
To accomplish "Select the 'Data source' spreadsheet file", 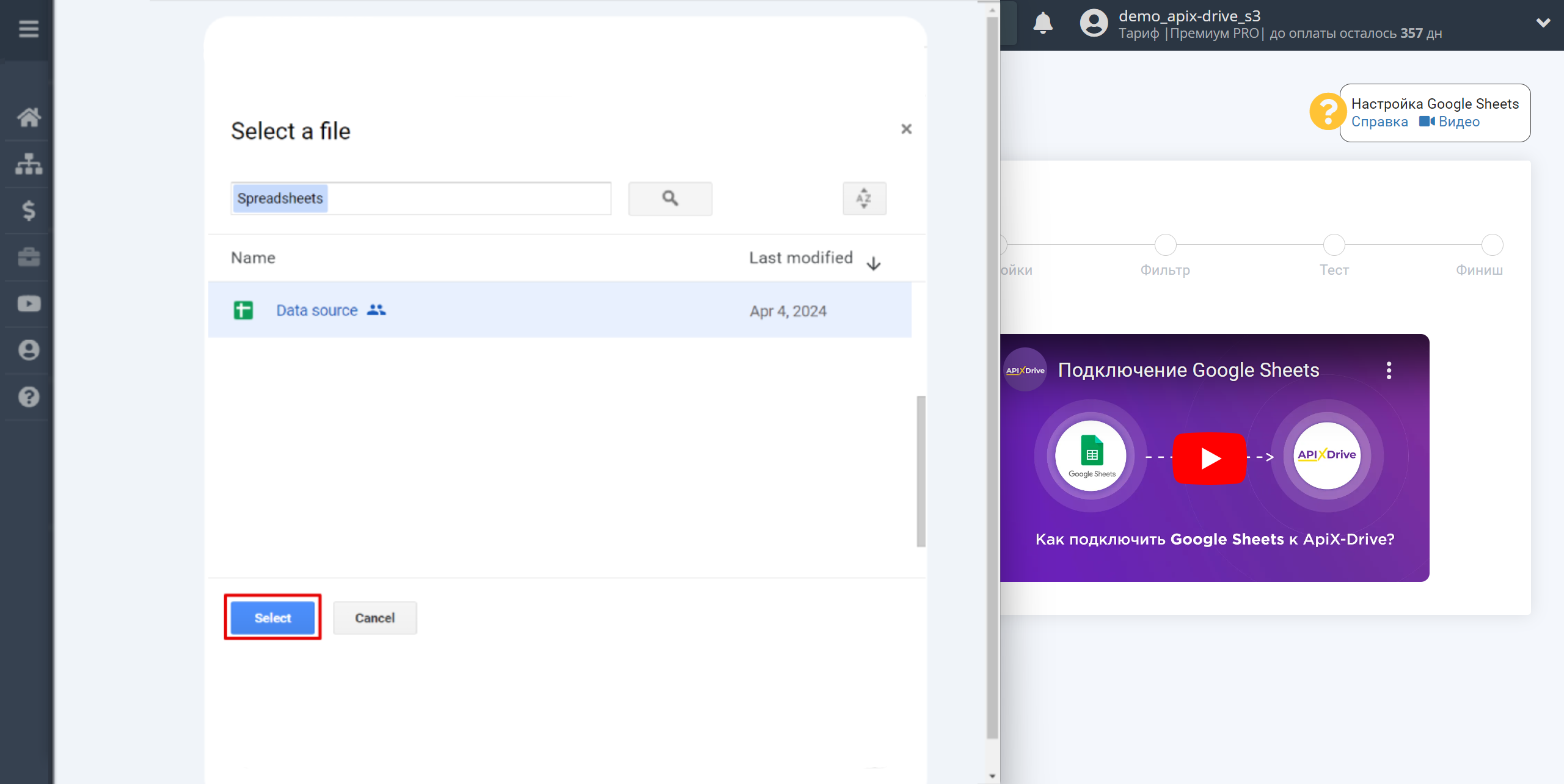I will click(x=316, y=310).
